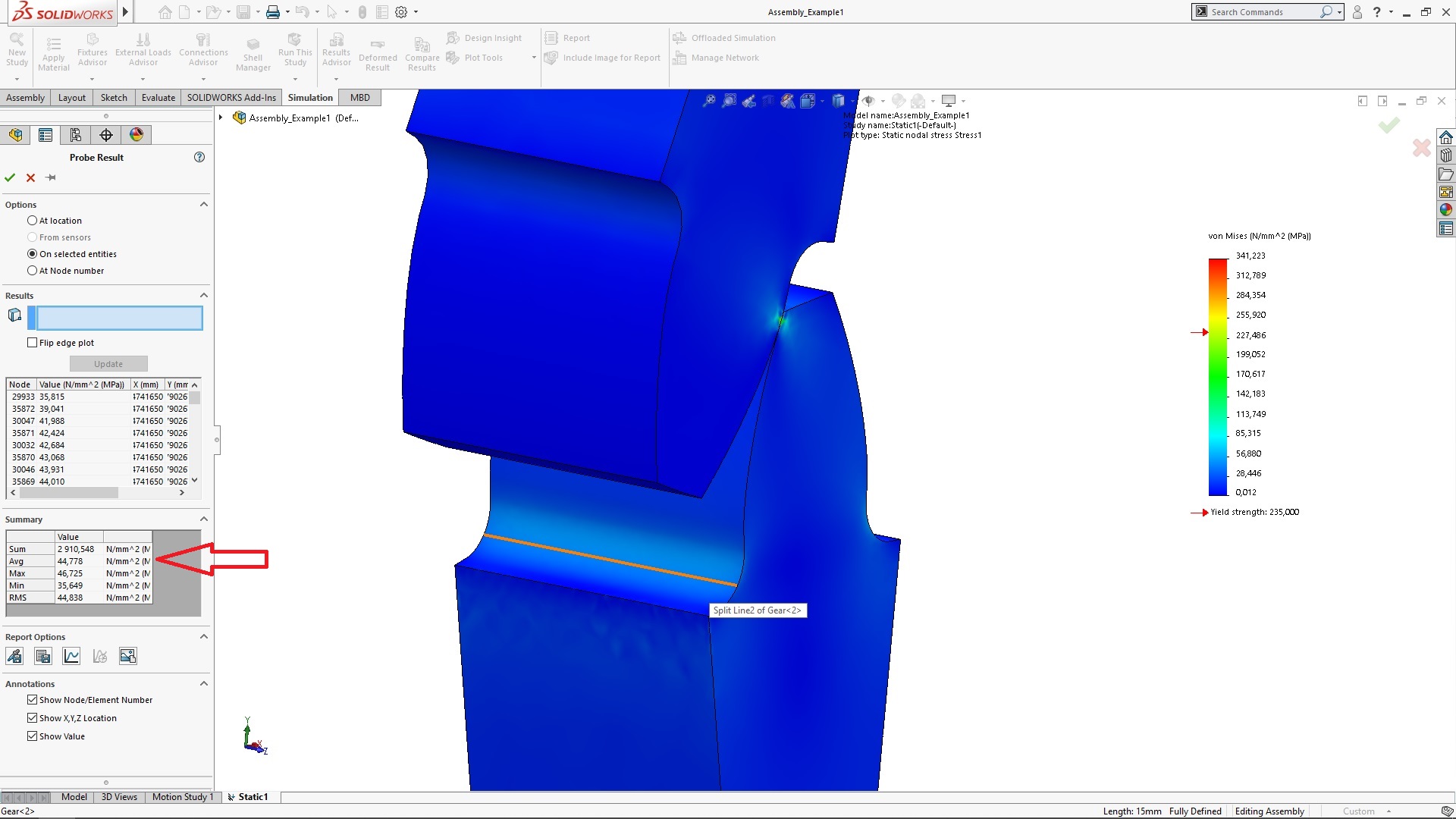The width and height of the screenshot is (1456, 819).
Task: Open Design Library in task pane
Action: click(x=1446, y=155)
